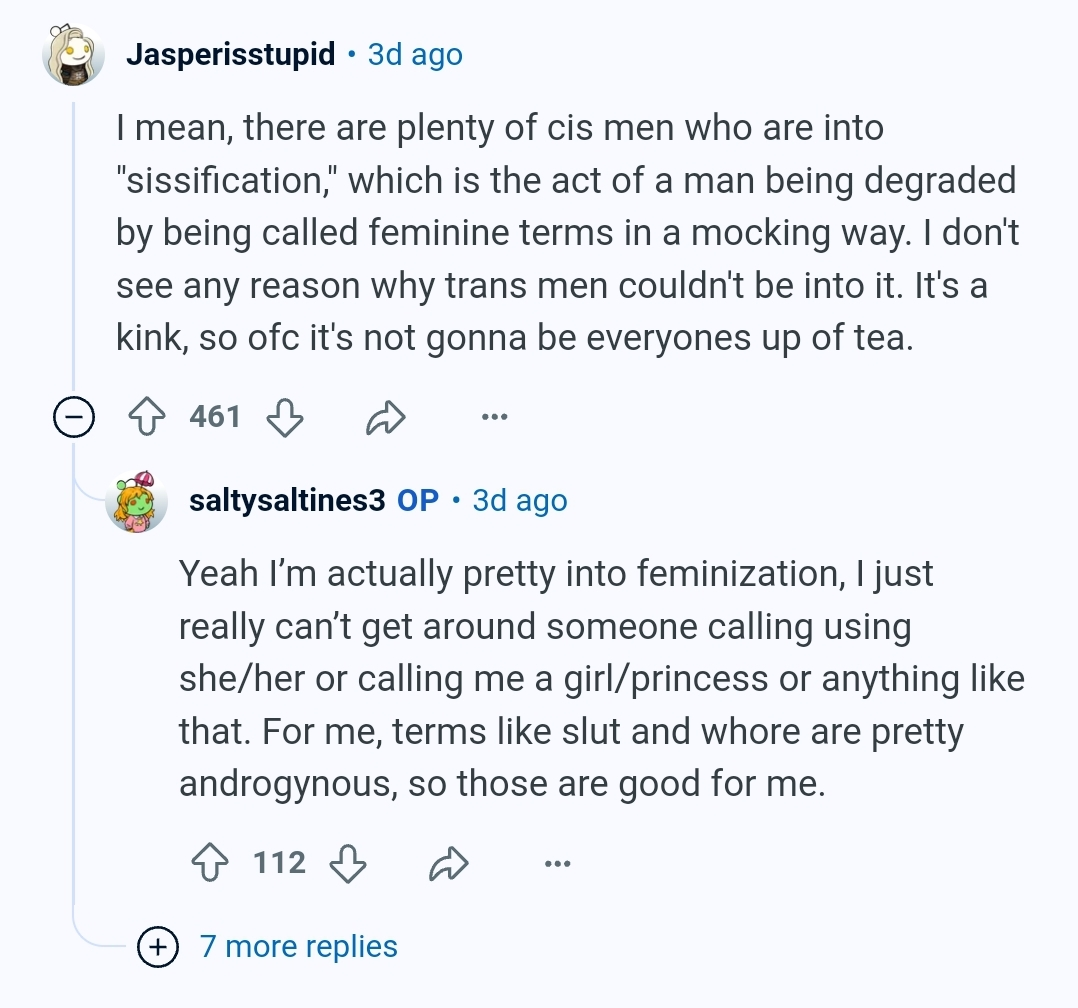Downvote saltysaltines3's reply
1078x1008 pixels.
pyautogui.click(x=348, y=862)
